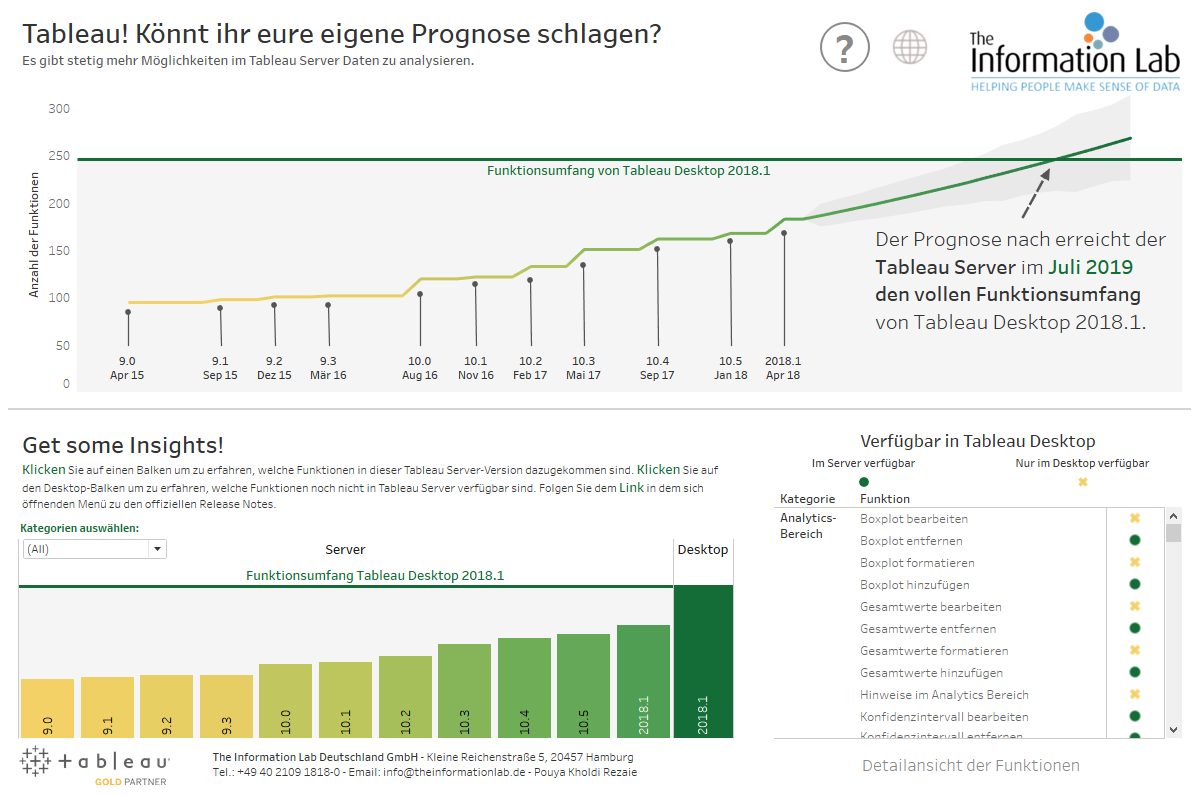Select the 9.3 server bar
1200x795 pixels.
tap(226, 706)
